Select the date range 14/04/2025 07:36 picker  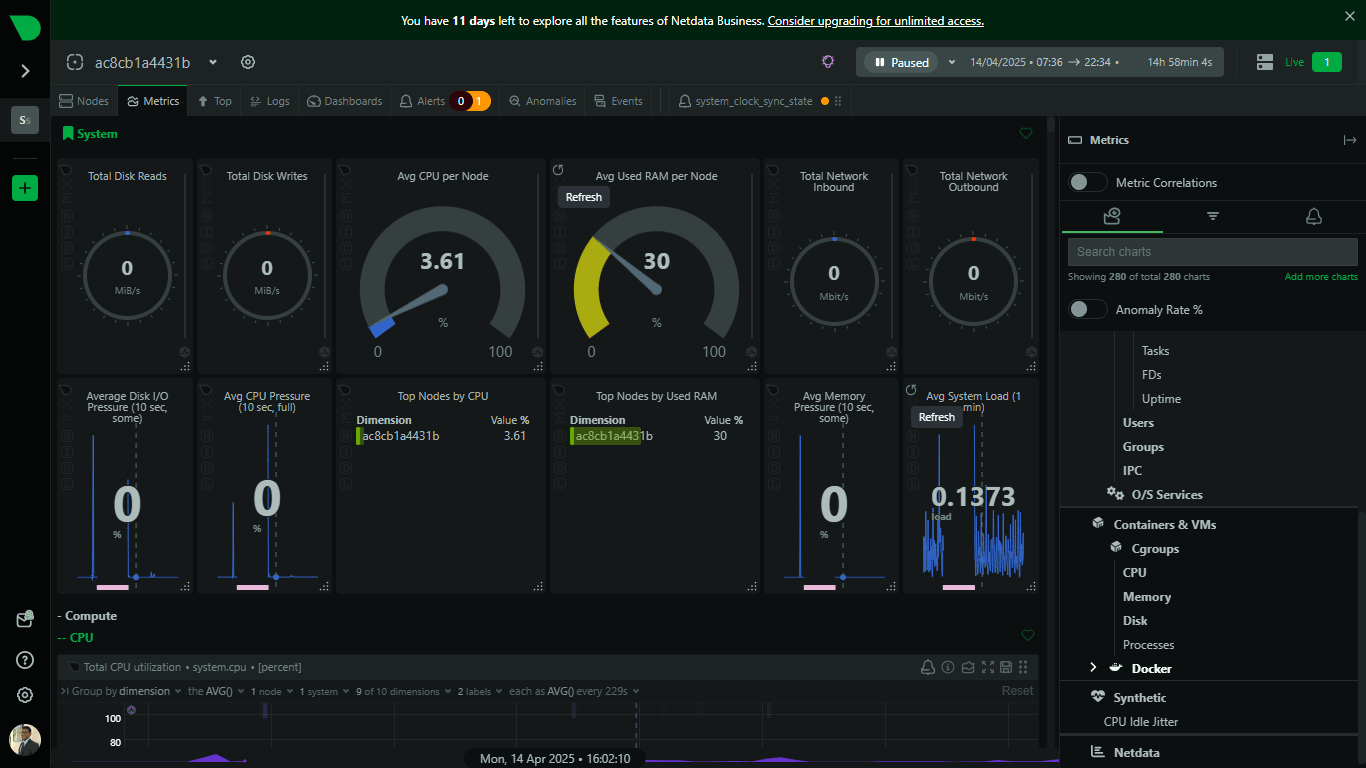point(1046,62)
